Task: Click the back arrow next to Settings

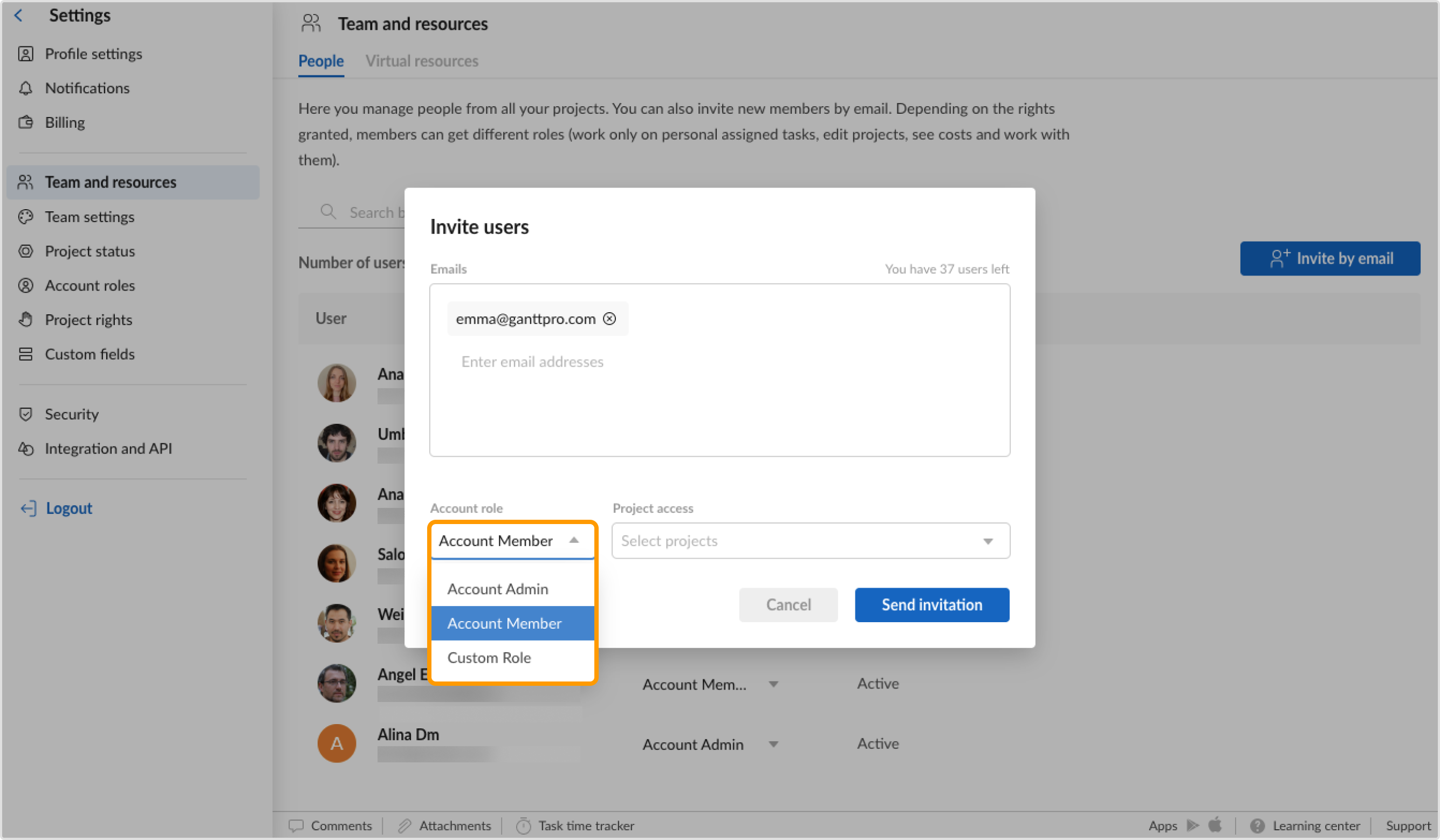Action: point(19,16)
